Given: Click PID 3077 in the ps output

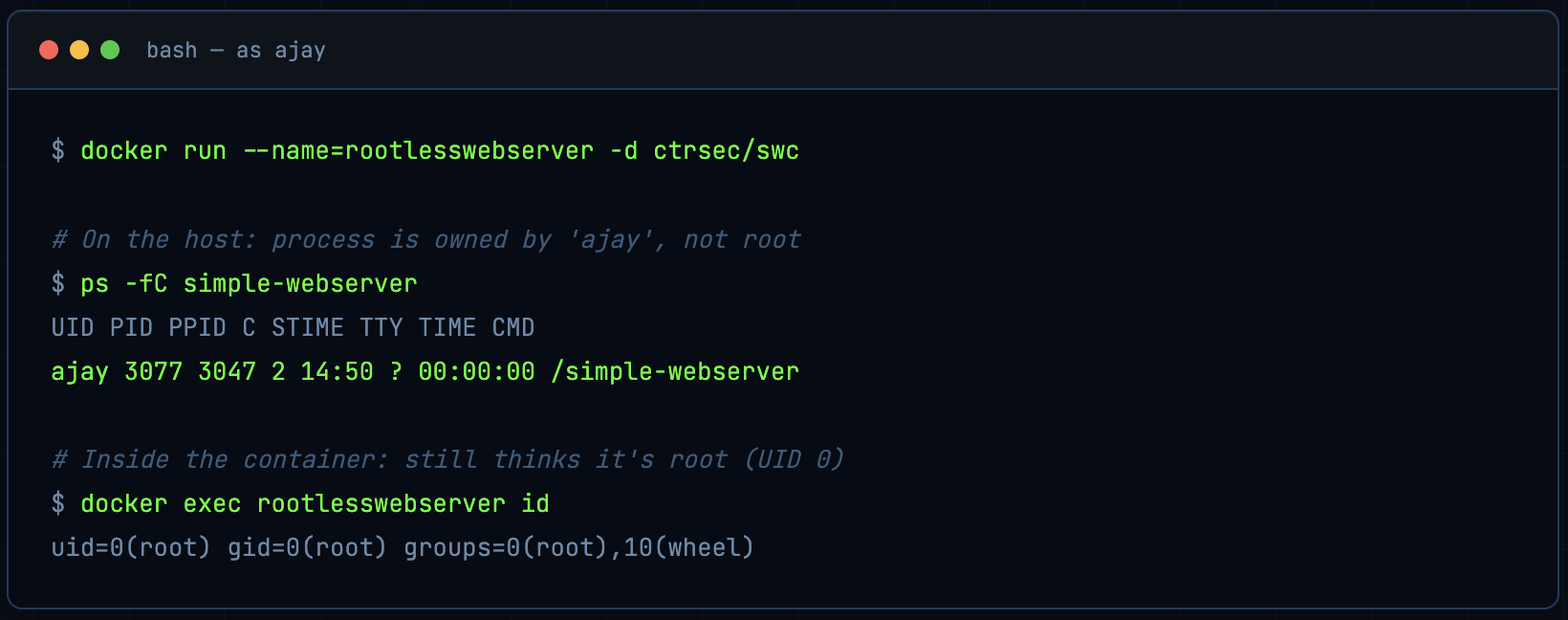Looking at the screenshot, I should 153,371.
